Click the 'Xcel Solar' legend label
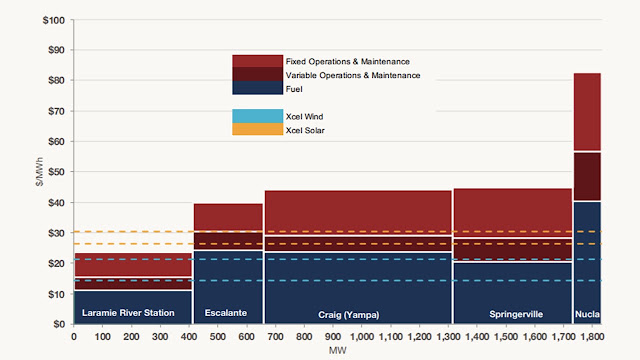This screenshot has height=360, width=640. pyautogui.click(x=305, y=131)
